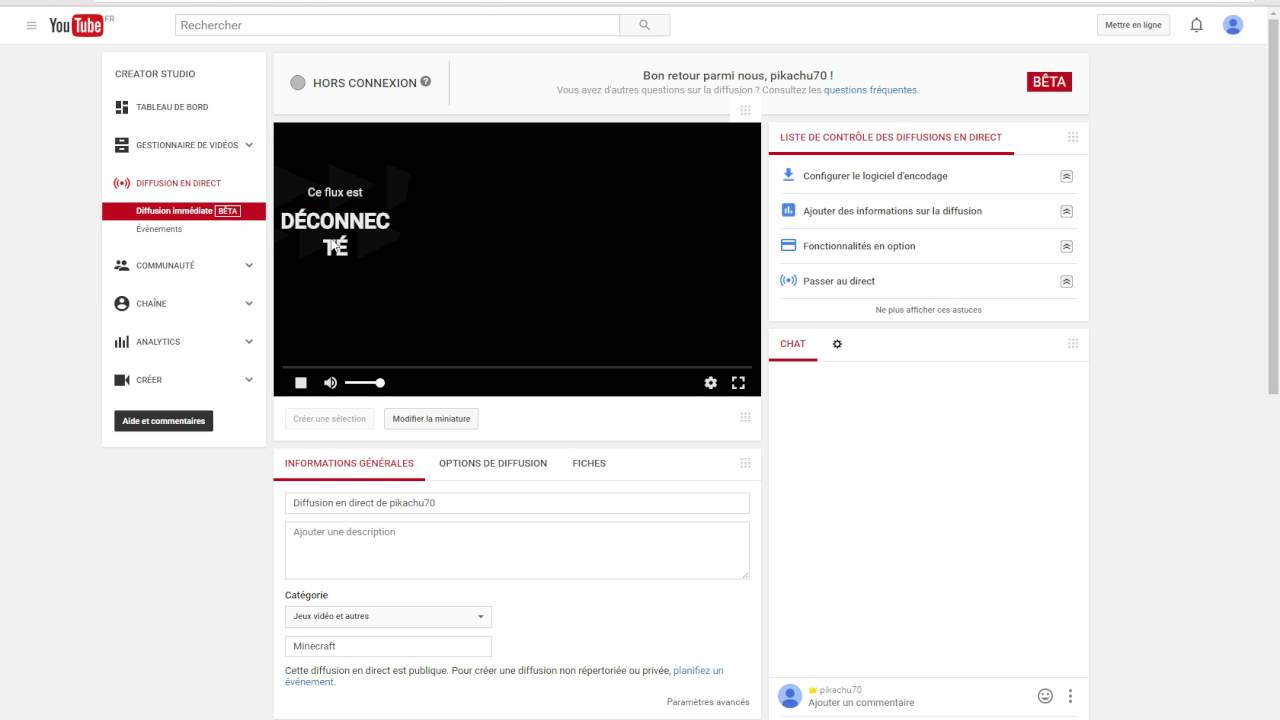Viewport: 1280px width, 720px height.
Task: Switch to the Options de diffusion tab
Action: coord(493,463)
